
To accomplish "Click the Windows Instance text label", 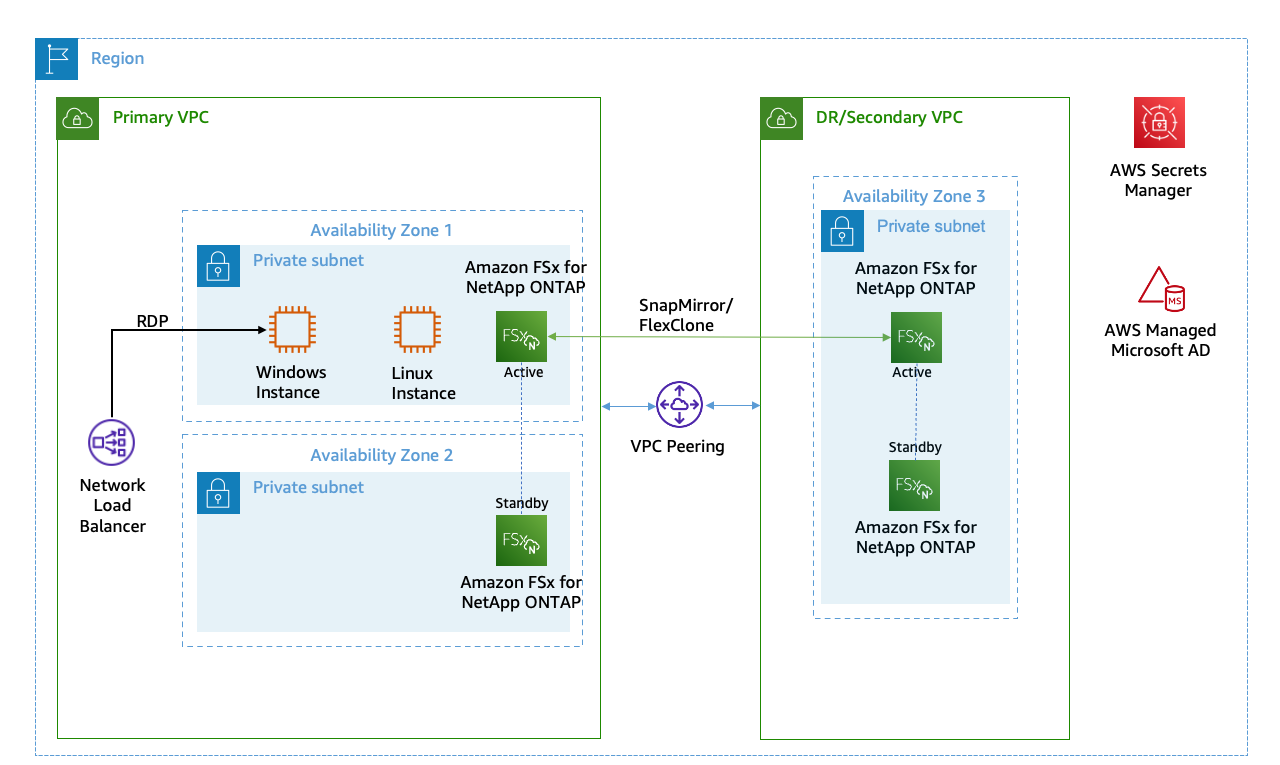I will pos(291,382).
